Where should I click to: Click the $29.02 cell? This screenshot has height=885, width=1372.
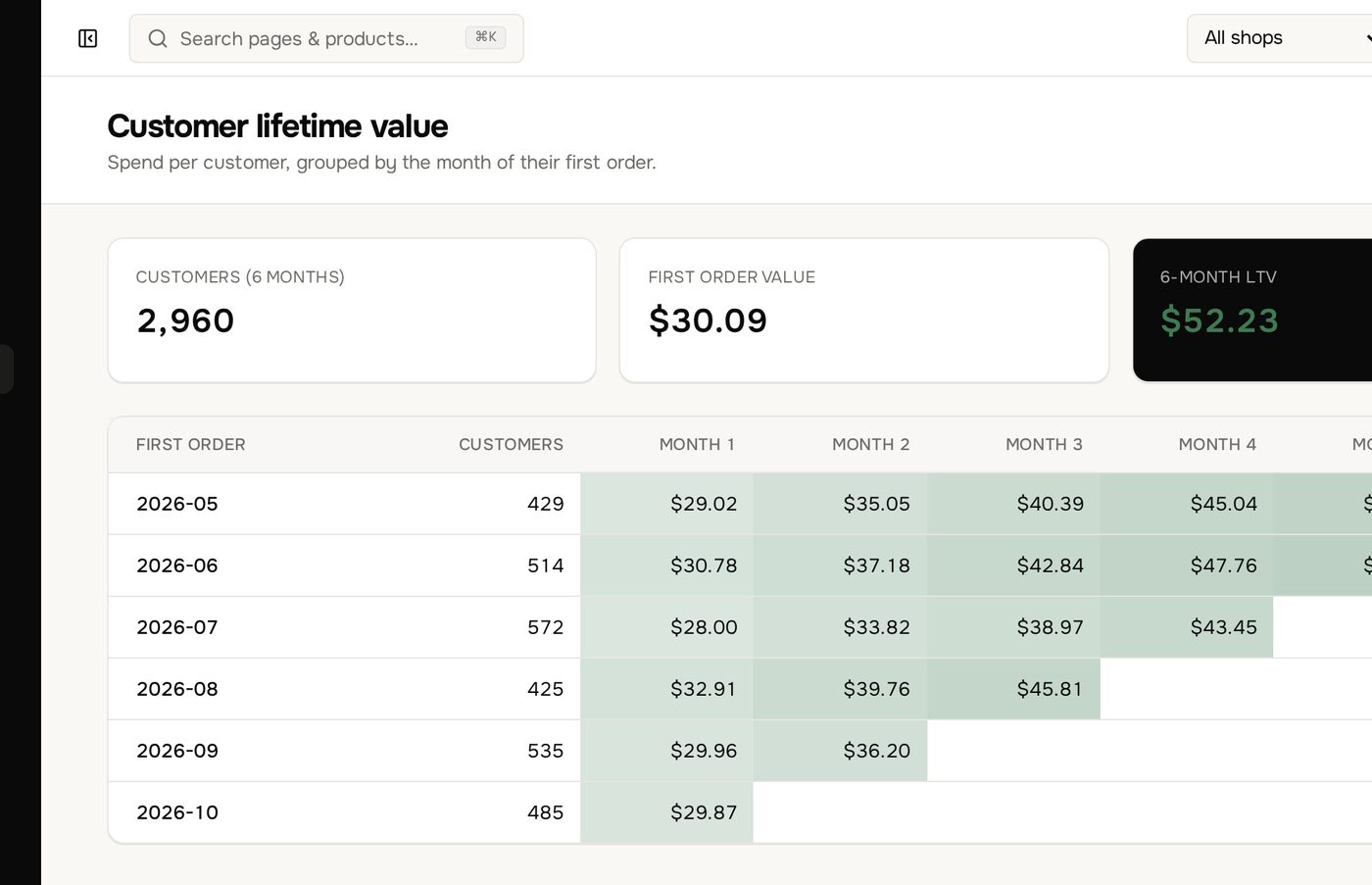tap(666, 504)
